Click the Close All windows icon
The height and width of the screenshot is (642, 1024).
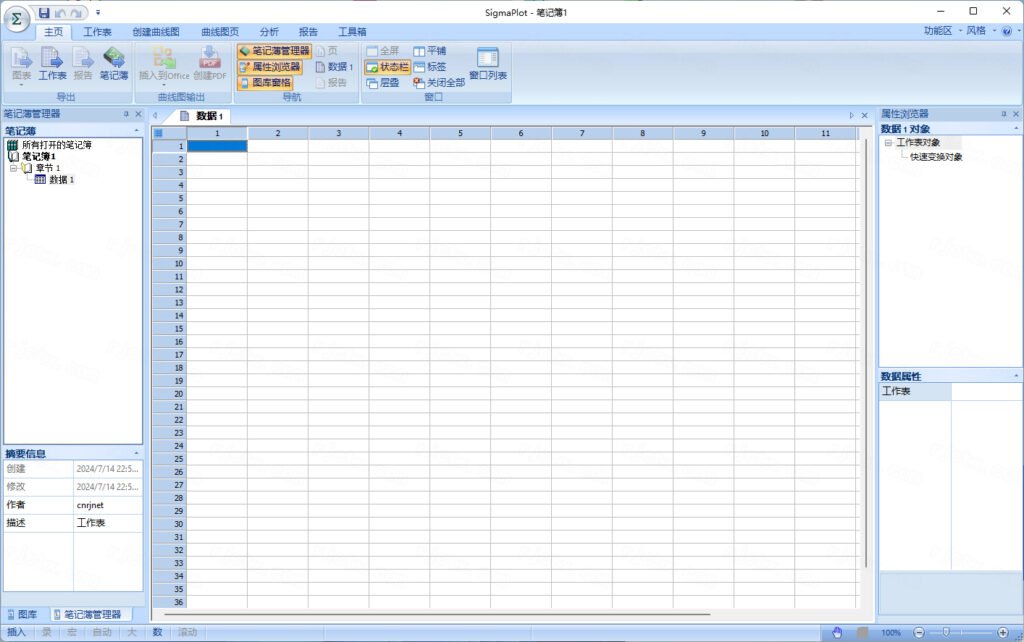click(x=439, y=83)
